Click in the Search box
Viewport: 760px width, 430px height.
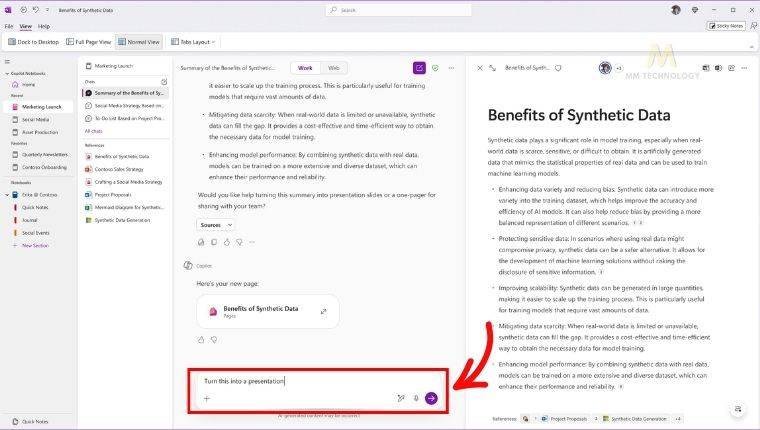(398, 10)
